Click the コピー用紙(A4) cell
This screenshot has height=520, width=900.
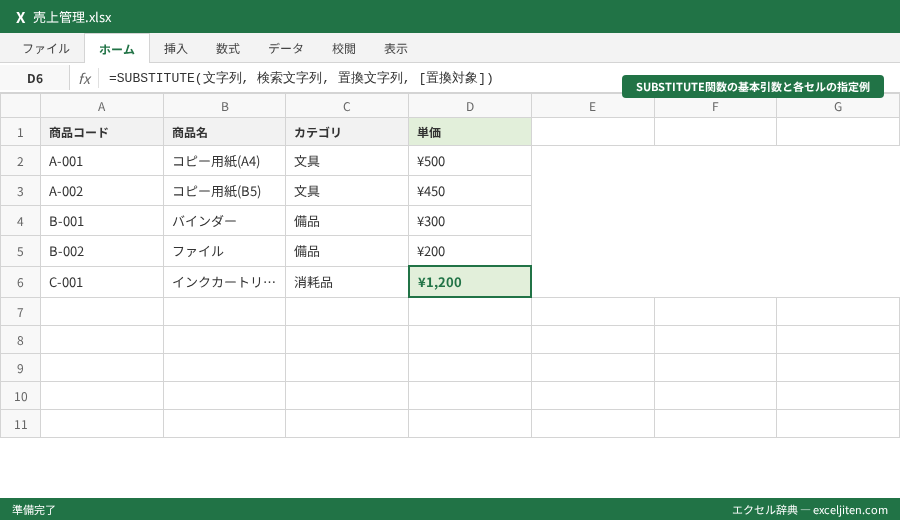224,161
